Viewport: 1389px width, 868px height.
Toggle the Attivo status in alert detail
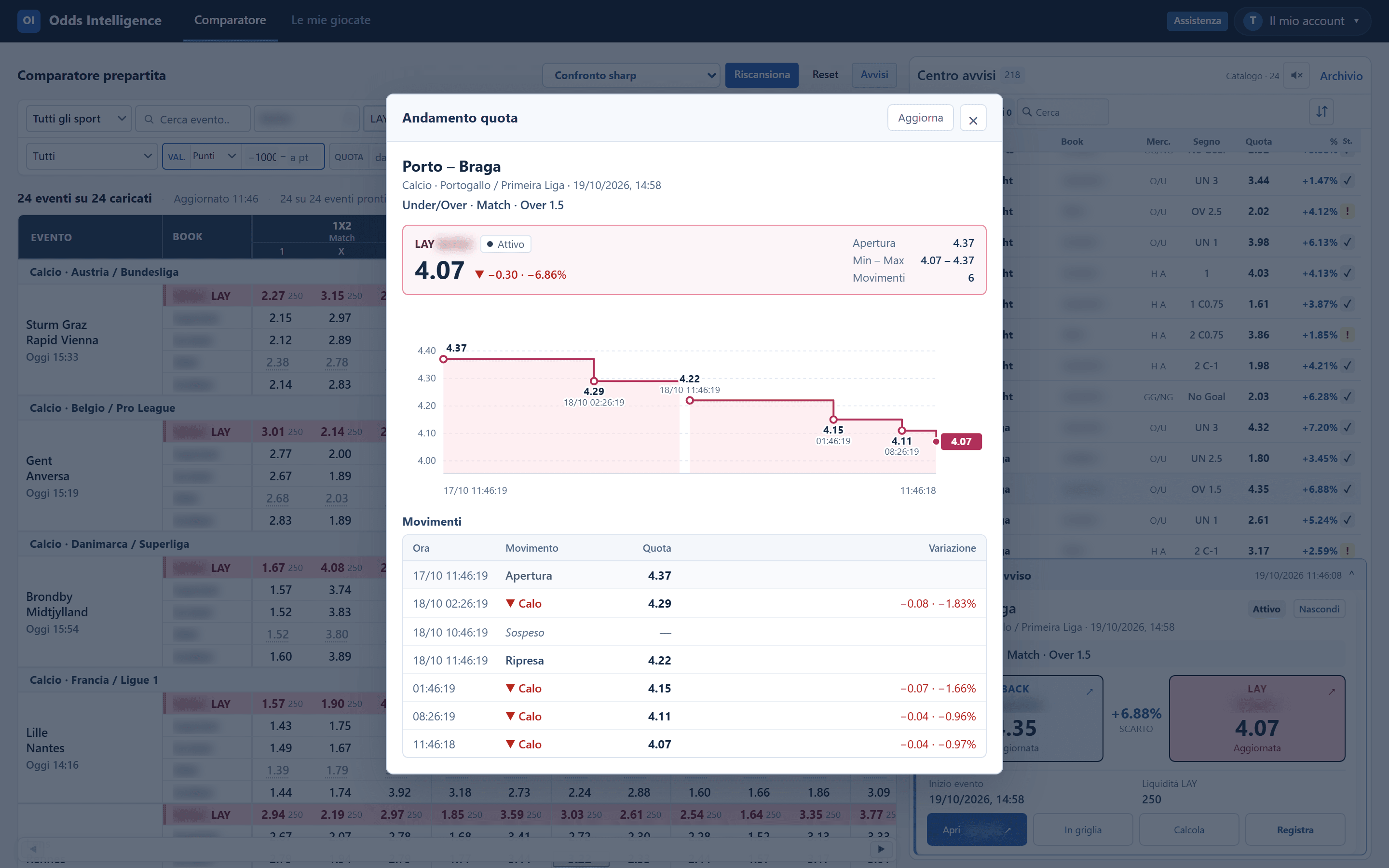point(1266,609)
